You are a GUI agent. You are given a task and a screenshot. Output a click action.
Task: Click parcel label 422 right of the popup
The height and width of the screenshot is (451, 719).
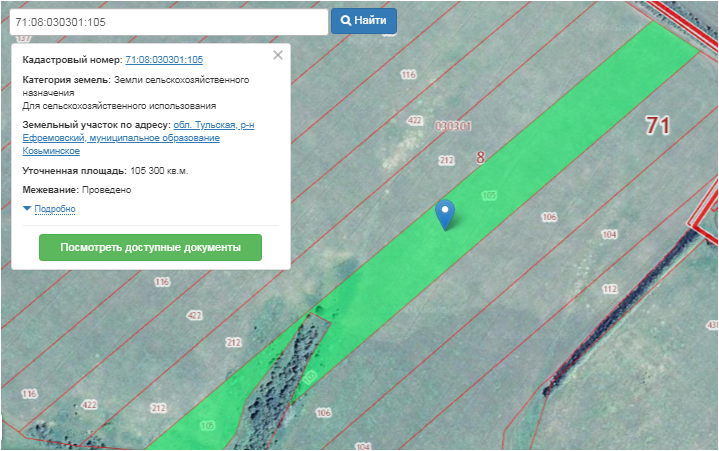[x=415, y=120]
